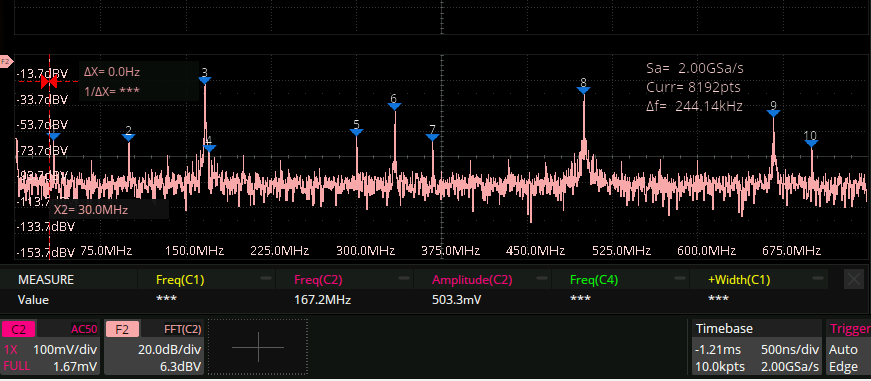Click the X2= 30.0MHz cursor label
Viewport: 871px width, 381px height.
(x=91, y=210)
